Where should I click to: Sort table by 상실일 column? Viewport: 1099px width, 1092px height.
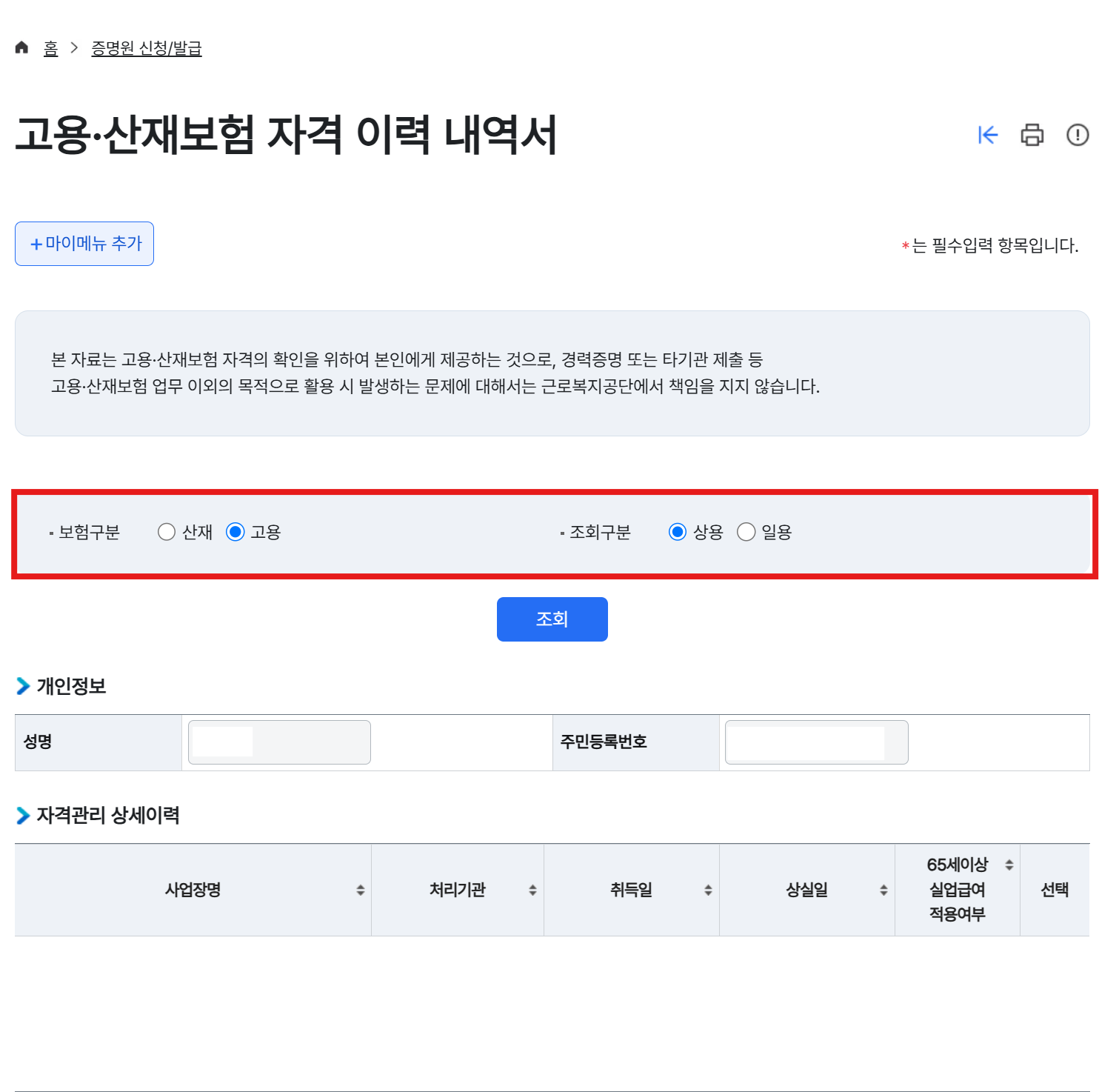point(883,890)
